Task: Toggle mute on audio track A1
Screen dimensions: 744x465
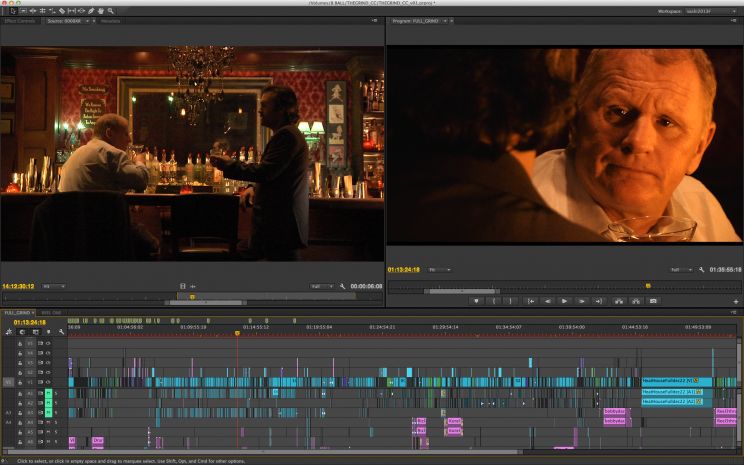Action: tap(47, 391)
